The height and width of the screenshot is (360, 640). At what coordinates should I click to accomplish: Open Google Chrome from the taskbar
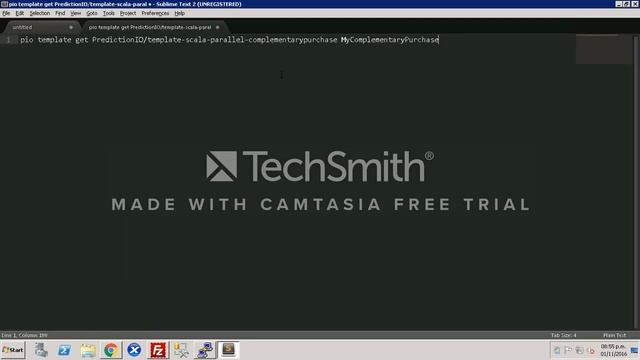pyautogui.click(x=111, y=350)
